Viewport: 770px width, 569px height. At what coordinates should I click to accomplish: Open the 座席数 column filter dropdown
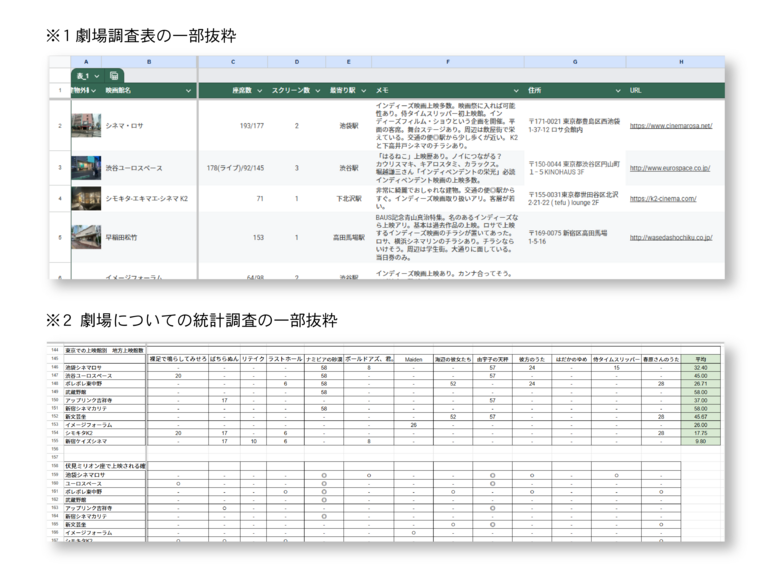point(259,90)
